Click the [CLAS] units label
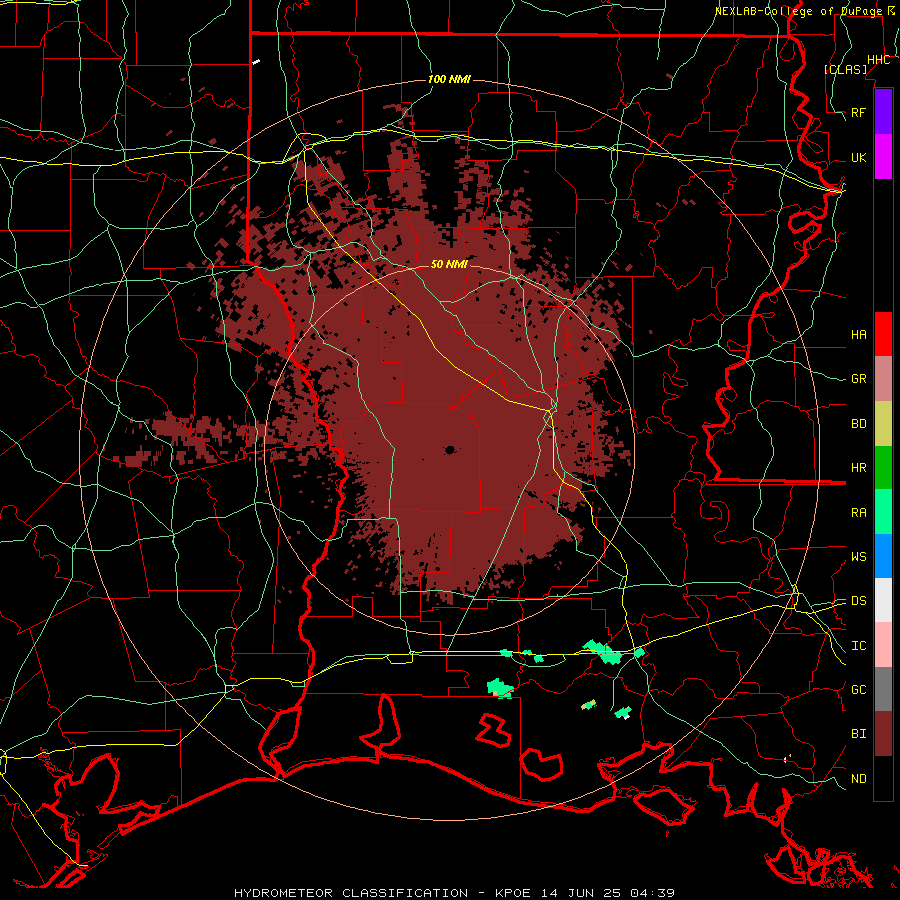Screen dimensions: 900x900 coord(845,70)
